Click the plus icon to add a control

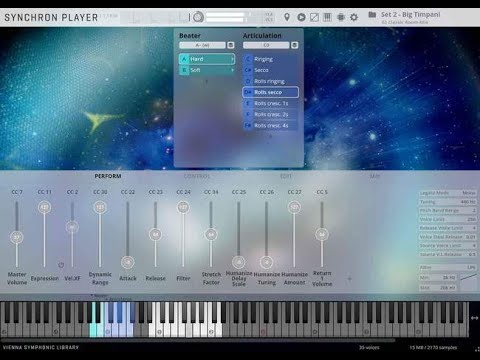click(349, 278)
